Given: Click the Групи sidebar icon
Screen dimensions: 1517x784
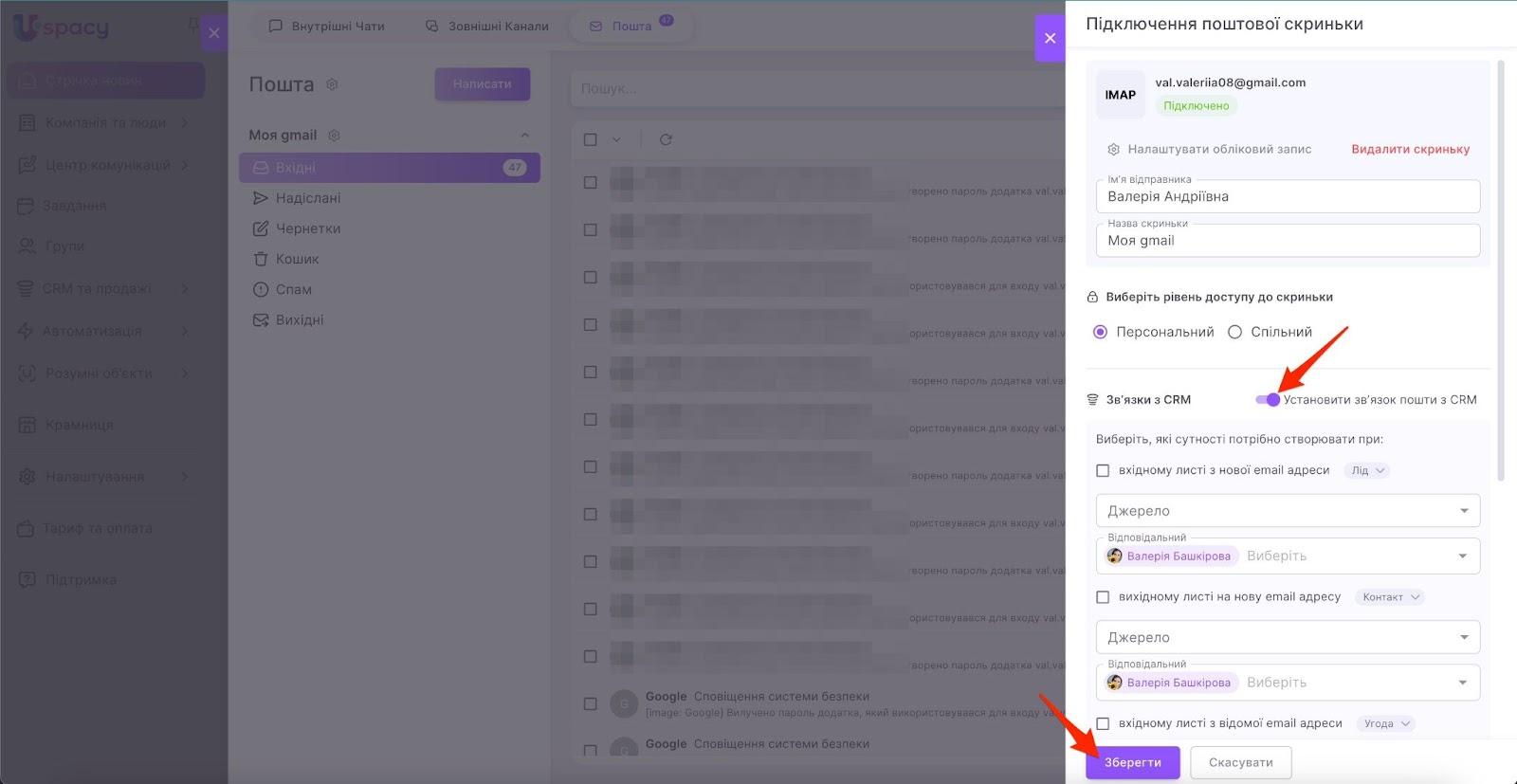Looking at the screenshot, I should [x=27, y=246].
